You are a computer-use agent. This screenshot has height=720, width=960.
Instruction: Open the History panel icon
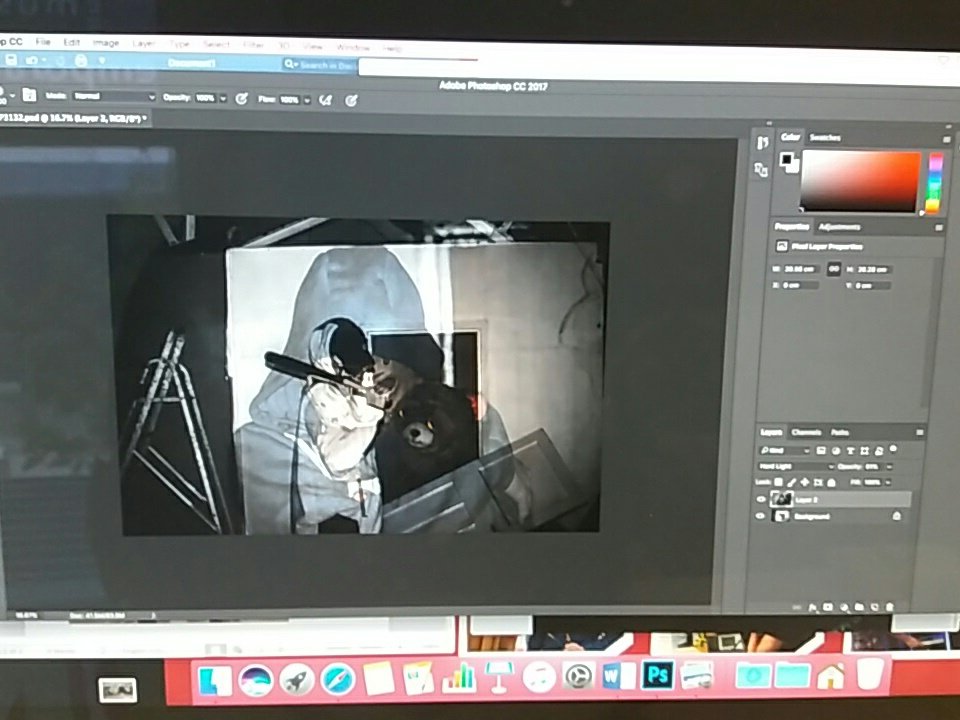tap(762, 143)
